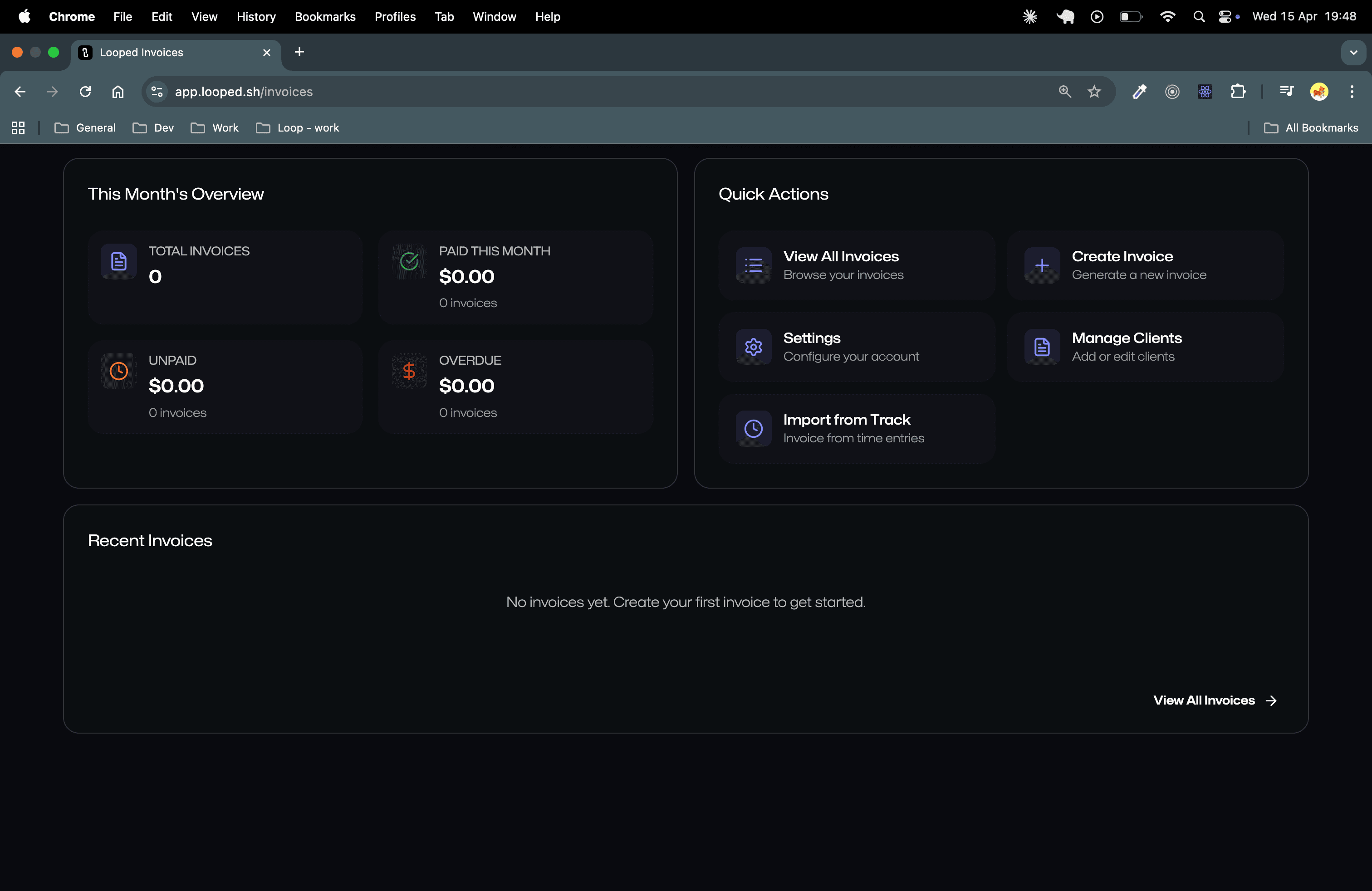Open the Chrome extensions puzzle menu
Viewport: 1372px width, 891px height.
(x=1238, y=92)
